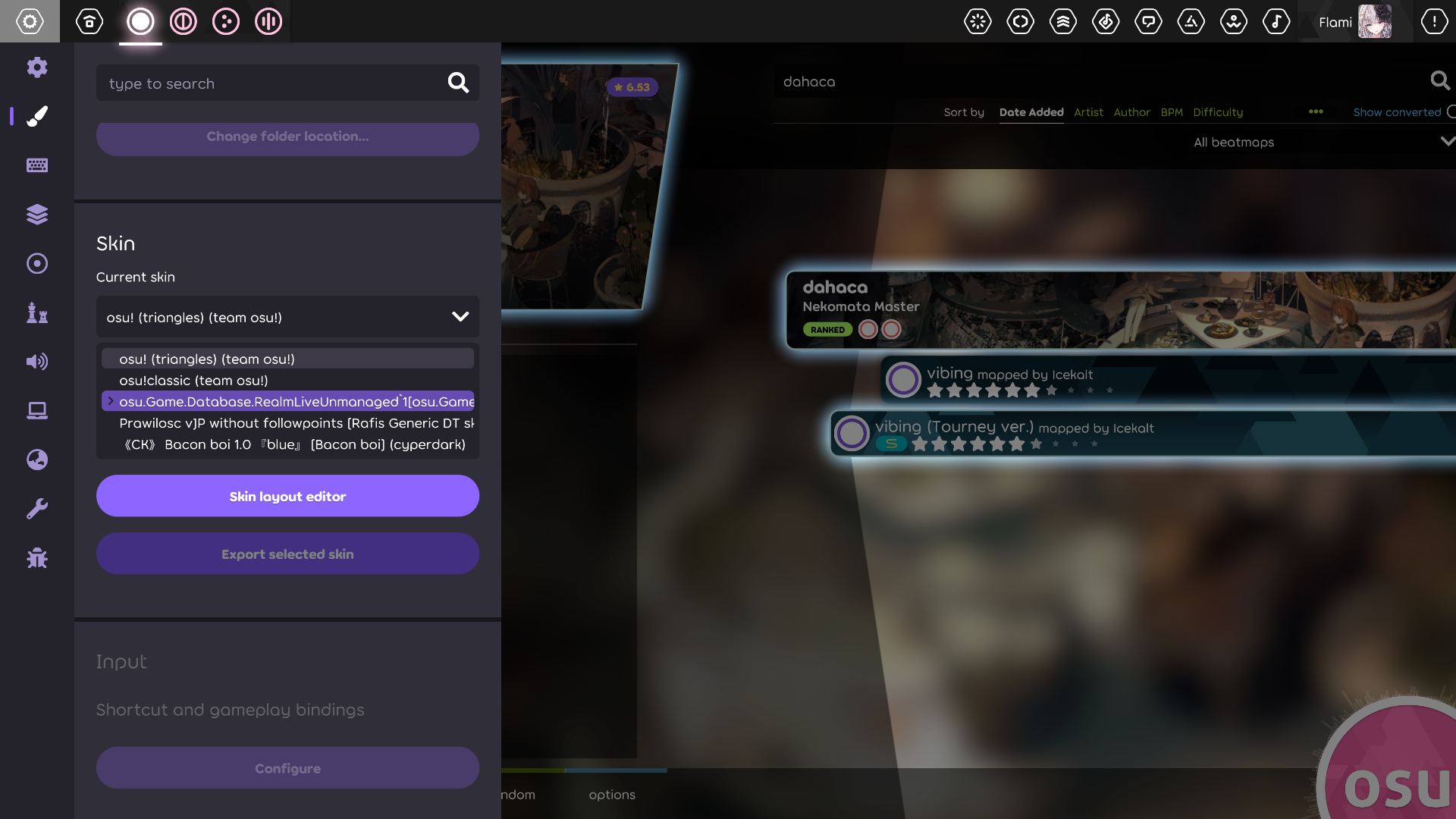Click Configure under shortcut and gameplay bindings
Screen dimensions: 1456x819
287,768
